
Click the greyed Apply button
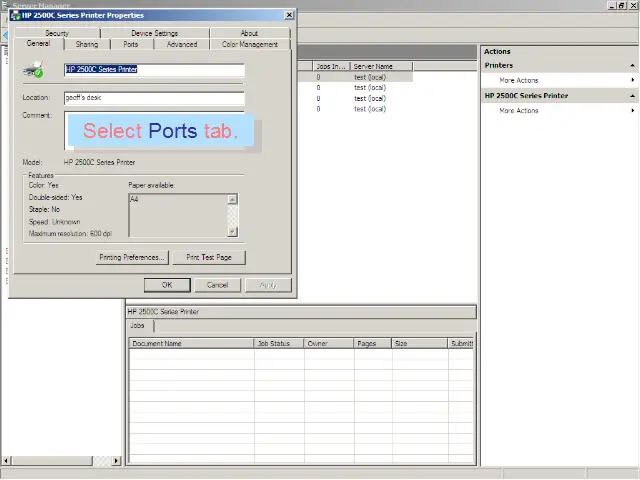coord(268,285)
